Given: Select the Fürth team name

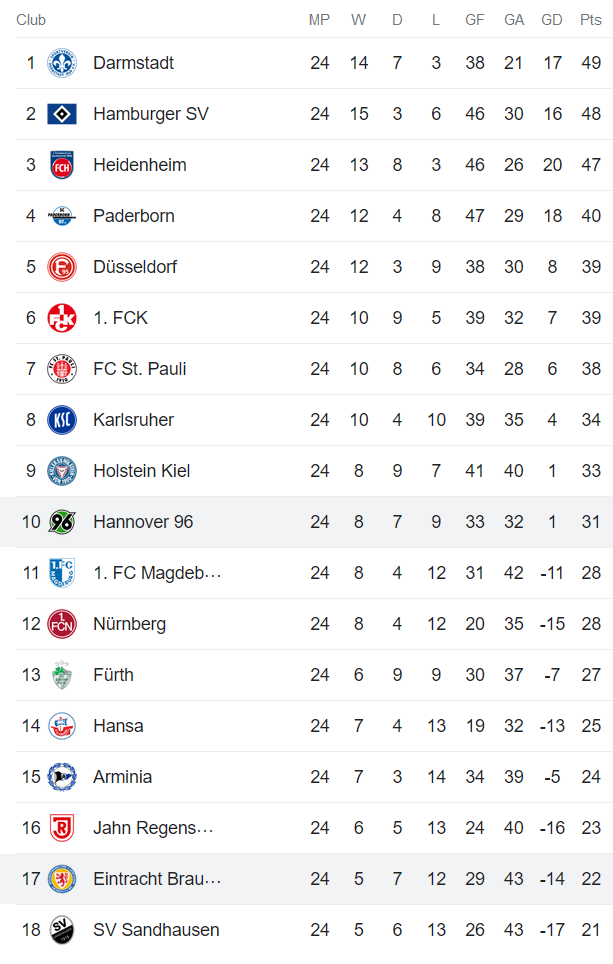Looking at the screenshot, I should (x=113, y=675).
